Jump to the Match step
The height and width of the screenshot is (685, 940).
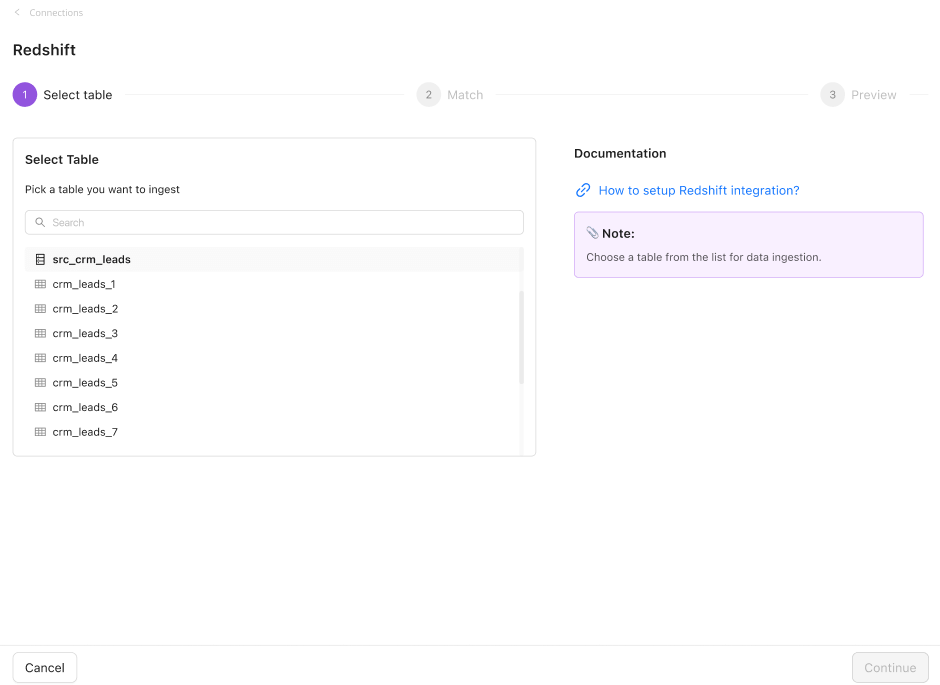click(x=450, y=95)
